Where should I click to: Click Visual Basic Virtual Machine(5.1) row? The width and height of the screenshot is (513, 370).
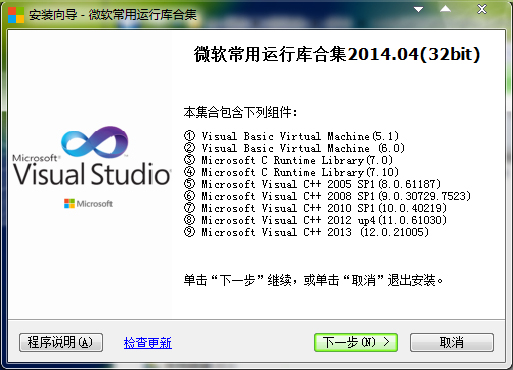(291, 136)
